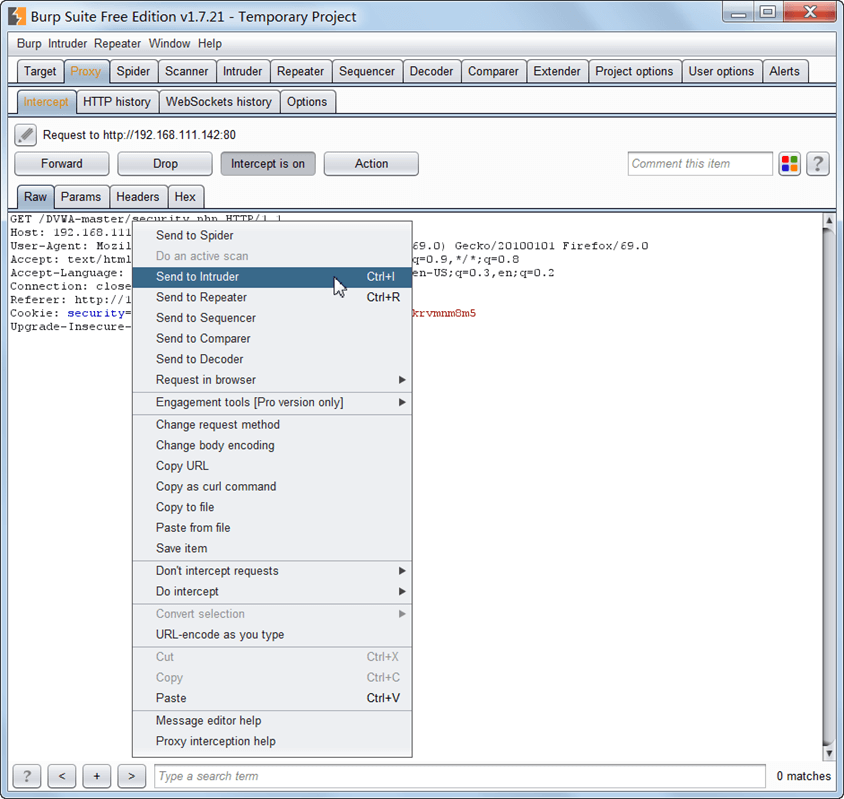
Task: Select 'Change body encoding'
Action: click(x=272, y=445)
